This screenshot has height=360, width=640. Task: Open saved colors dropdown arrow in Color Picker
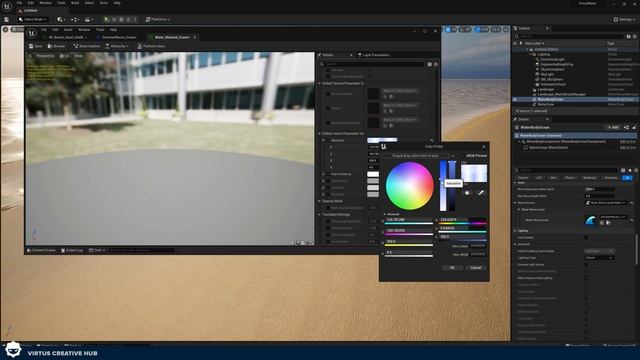(x=453, y=156)
